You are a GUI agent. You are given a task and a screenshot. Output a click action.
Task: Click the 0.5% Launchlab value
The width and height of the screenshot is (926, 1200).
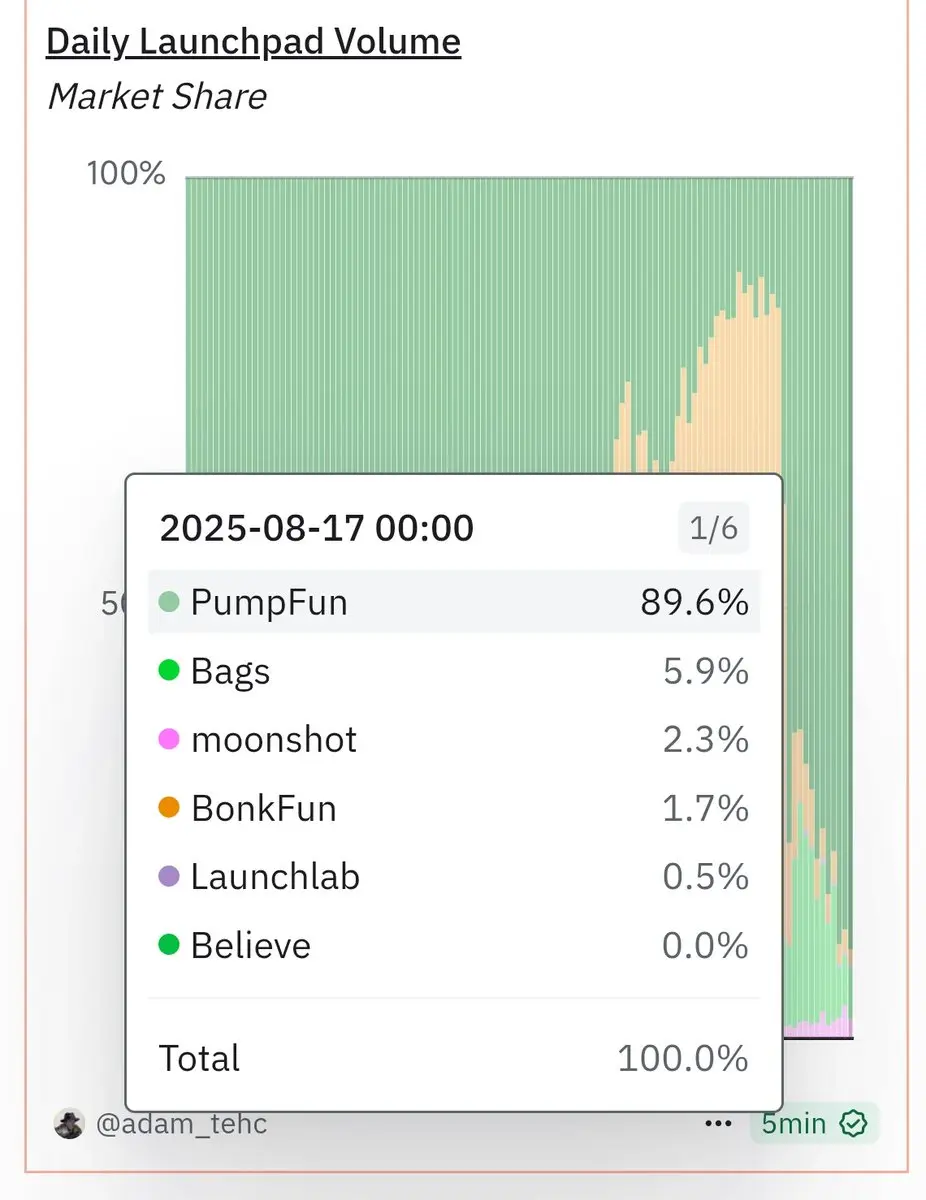pos(706,877)
